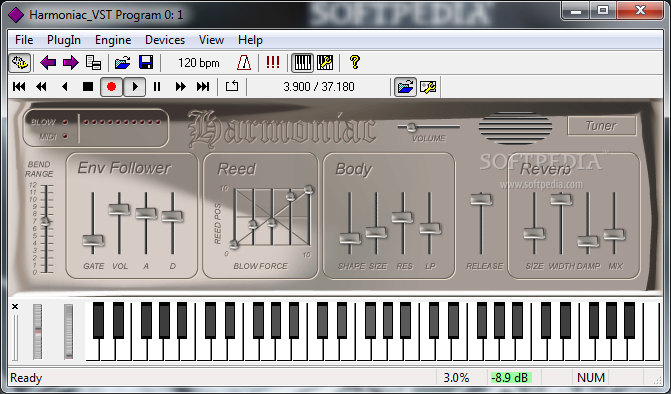
Task: Go to next program with purple right arrow
Action: (71, 63)
